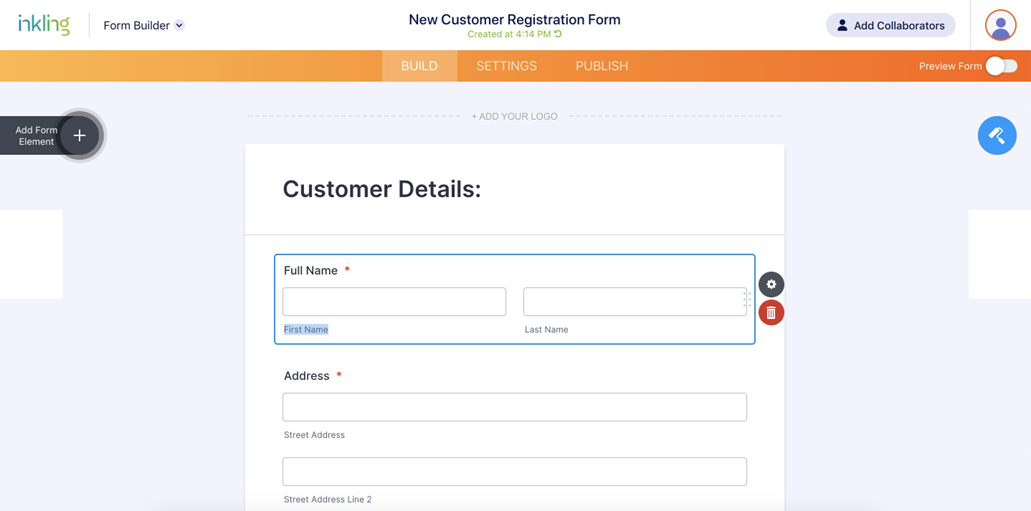This screenshot has height=511, width=1031.
Task: Click the Inkling logo
Action: click(x=44, y=25)
